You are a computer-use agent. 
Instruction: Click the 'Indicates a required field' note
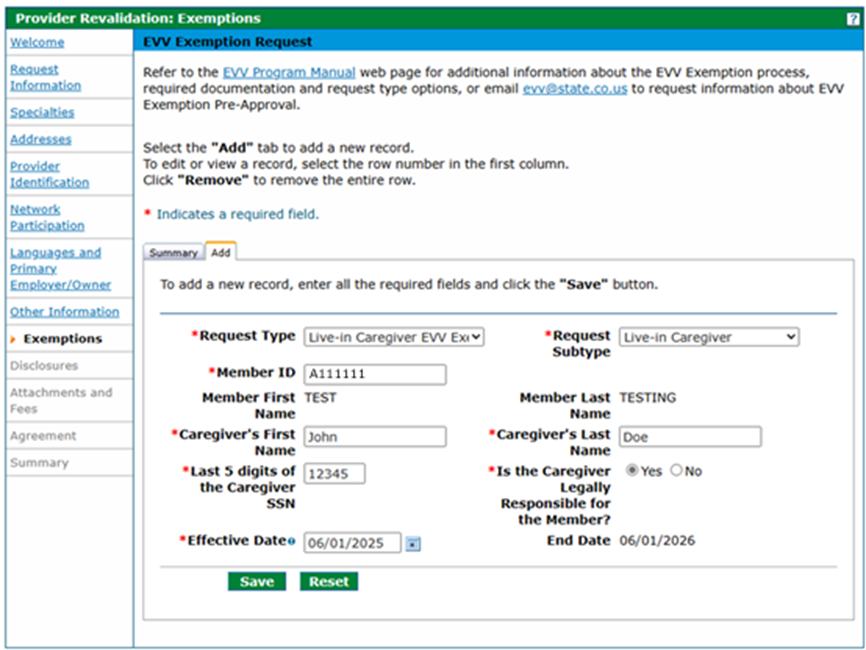pos(237,214)
